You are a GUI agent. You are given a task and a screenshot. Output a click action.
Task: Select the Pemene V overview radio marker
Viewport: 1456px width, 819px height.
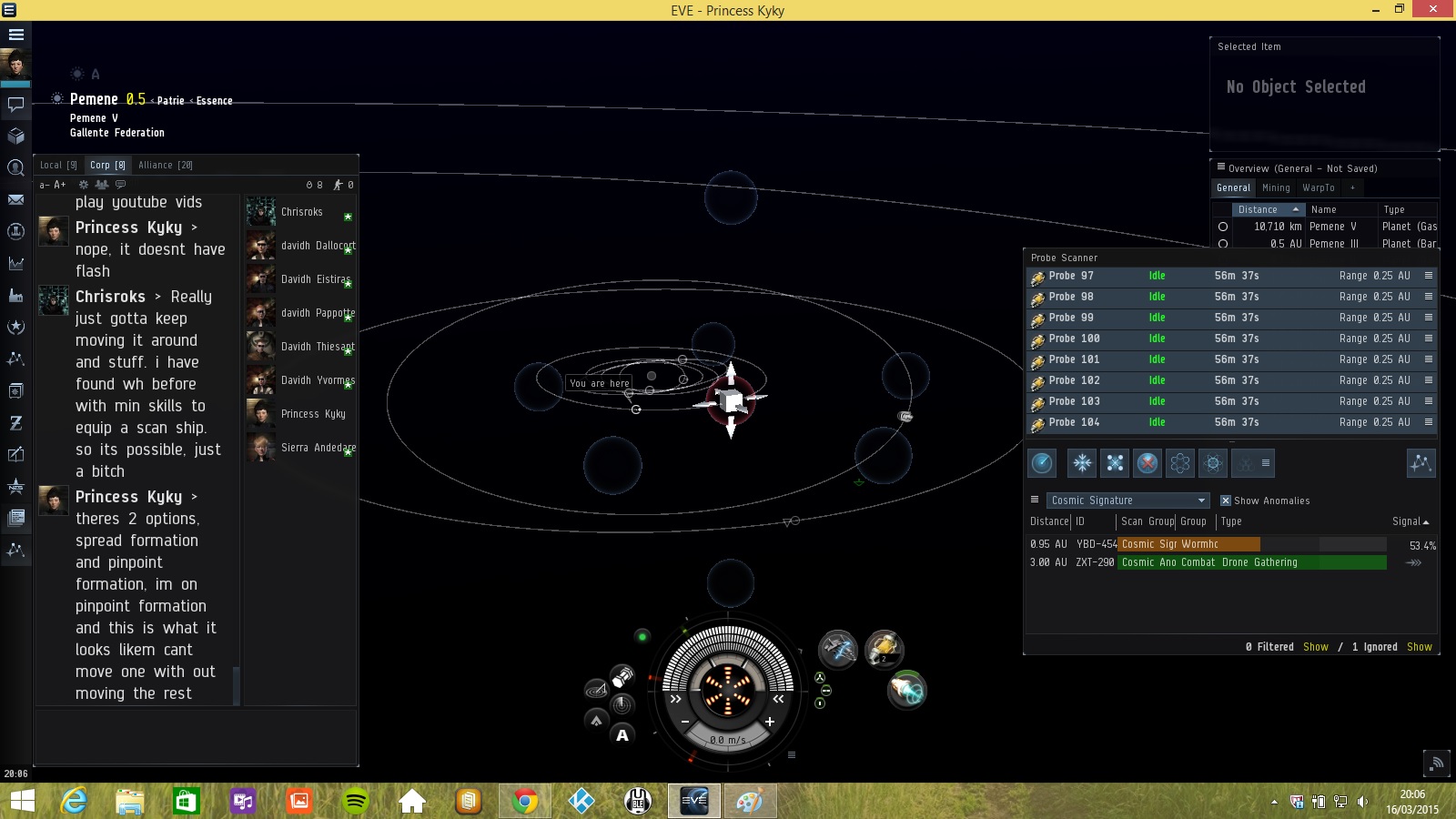click(1223, 227)
